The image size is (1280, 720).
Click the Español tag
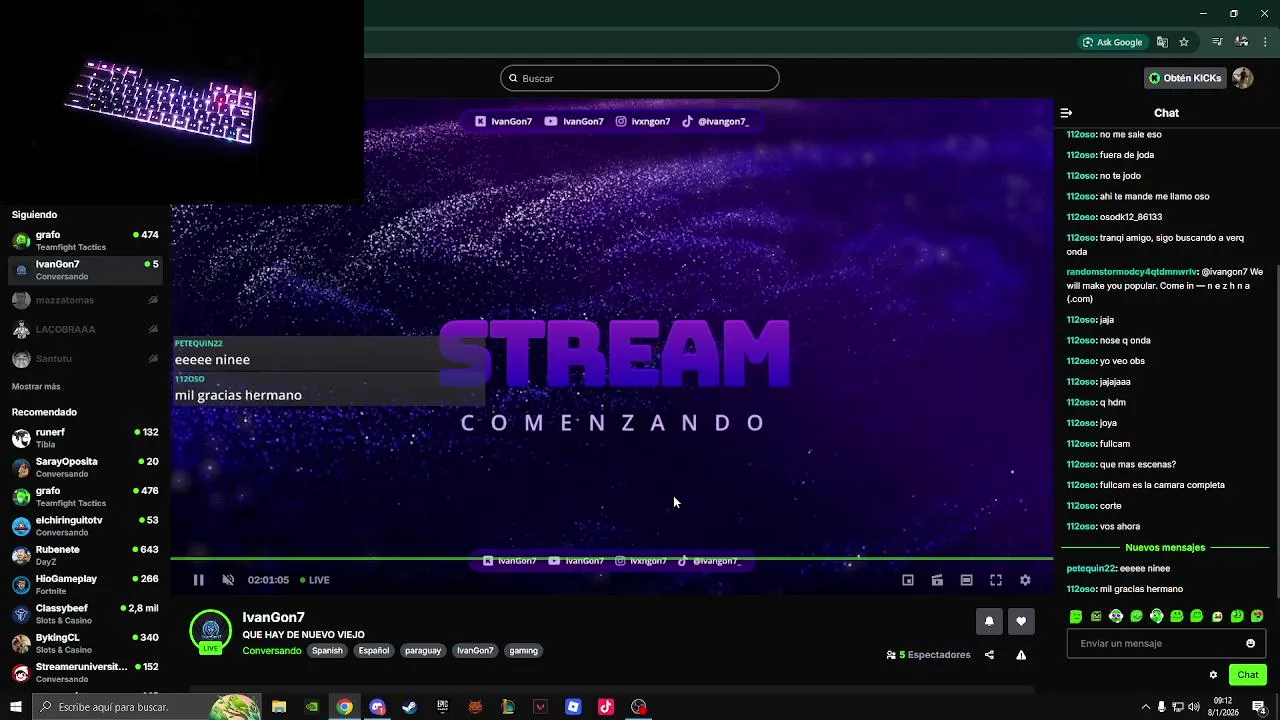click(x=374, y=651)
